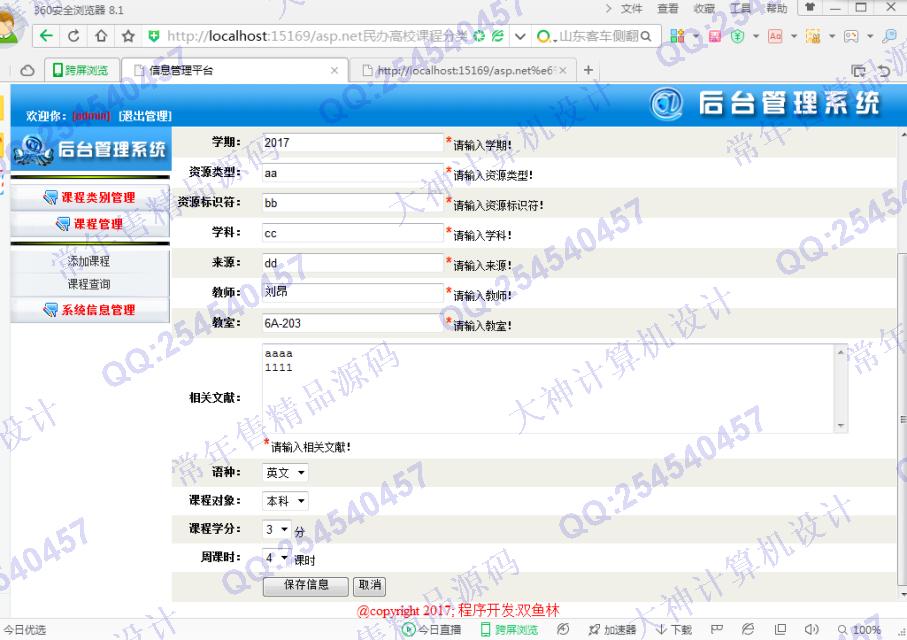Open the 查看 menu
This screenshot has width=907, height=640.
(x=668, y=8)
